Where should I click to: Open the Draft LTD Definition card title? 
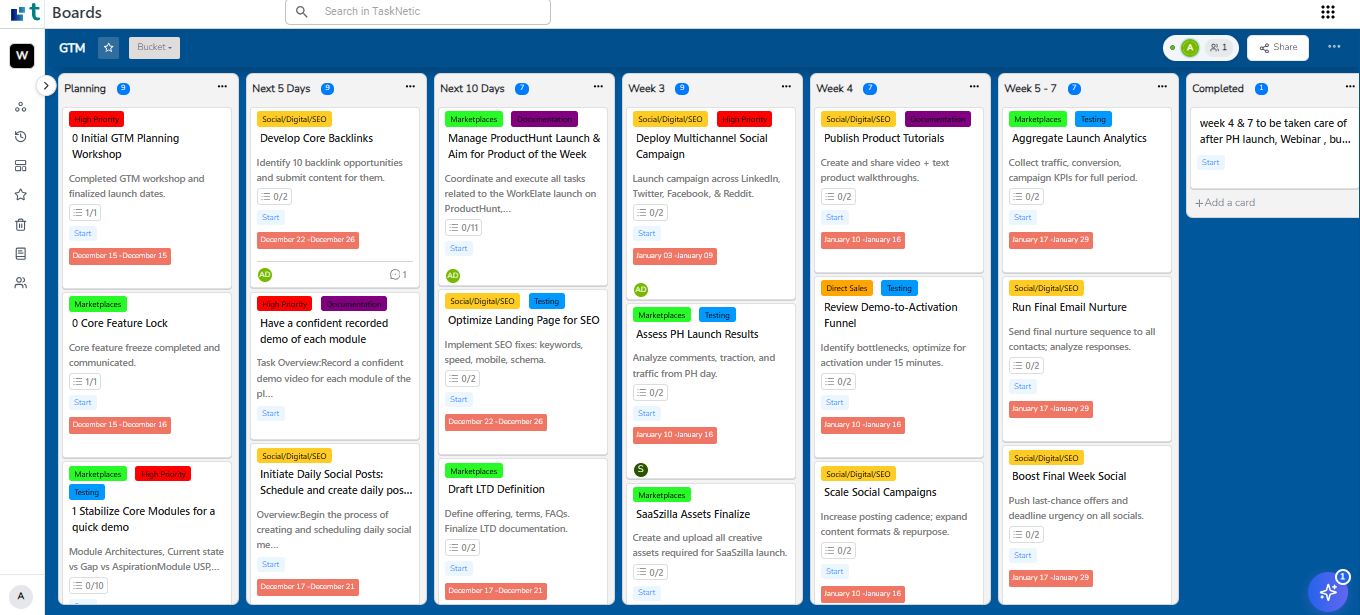496,489
